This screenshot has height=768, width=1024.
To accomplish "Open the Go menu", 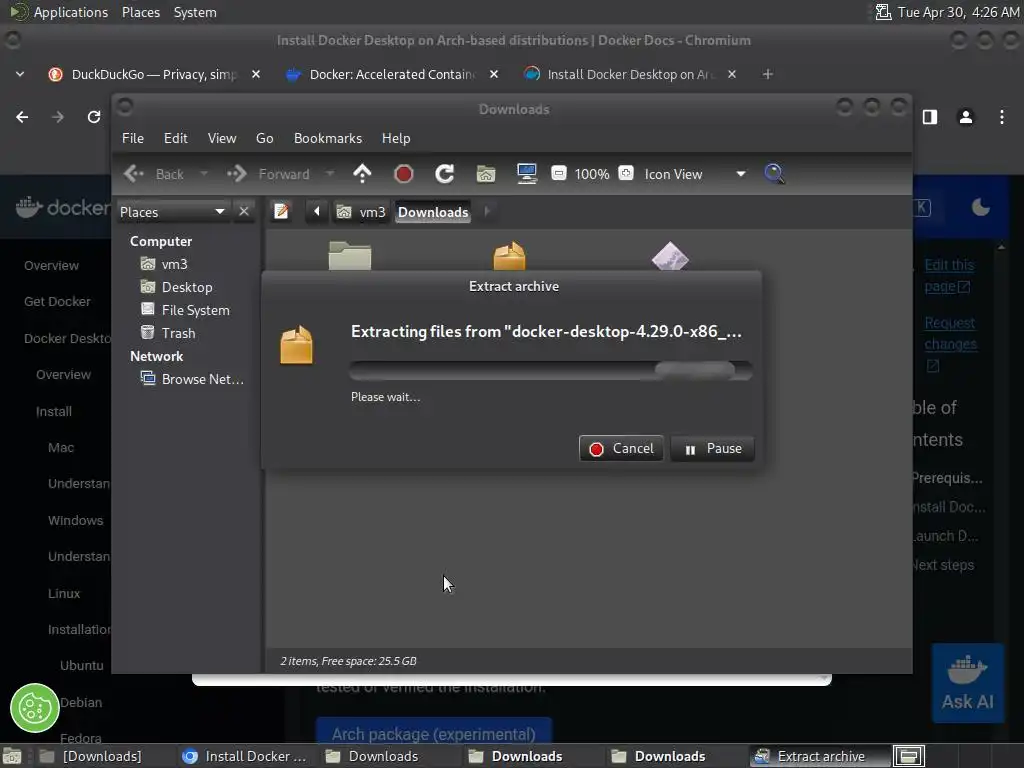I will click(264, 138).
